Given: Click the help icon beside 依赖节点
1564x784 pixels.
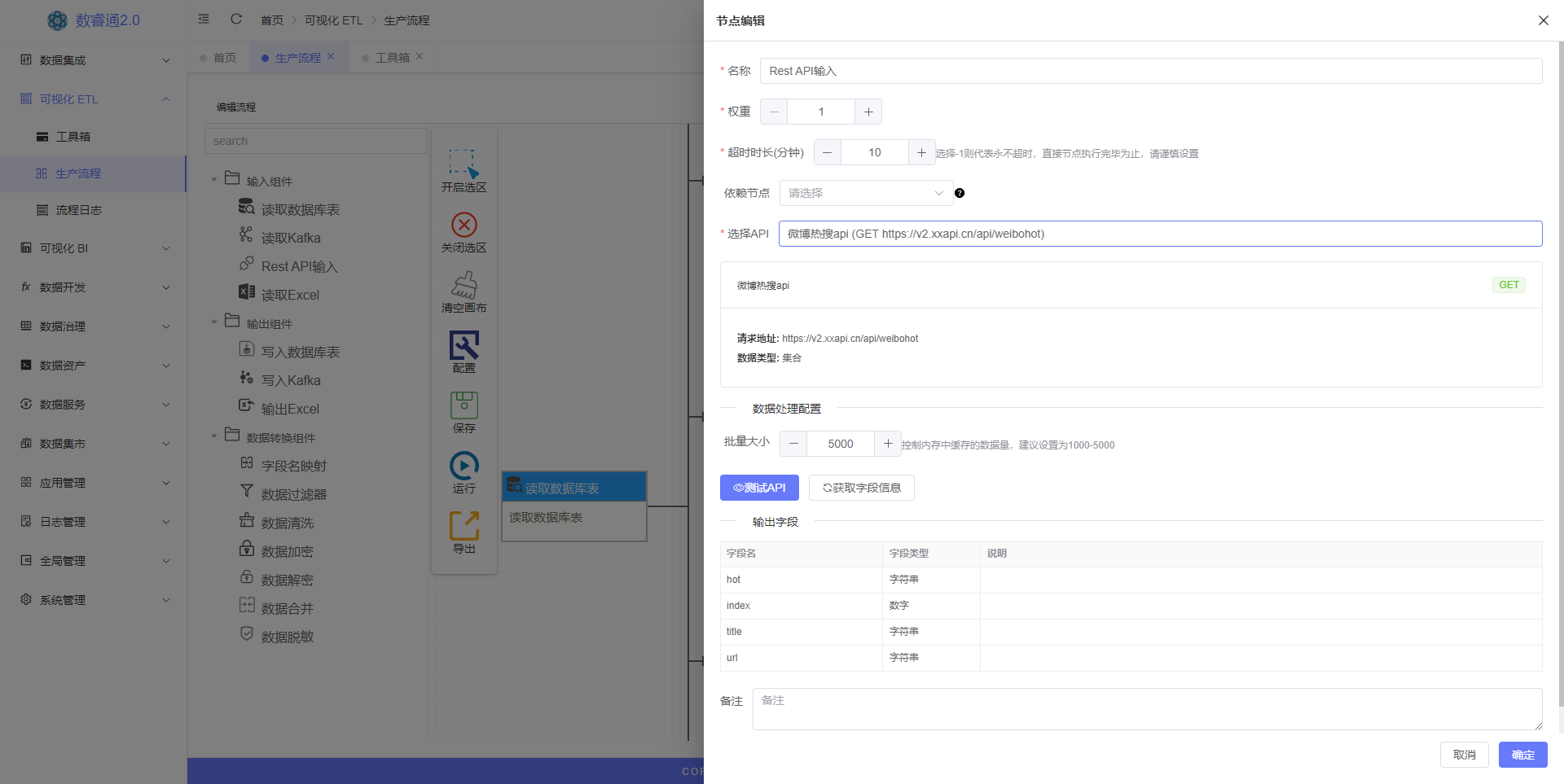Looking at the screenshot, I should pos(960,193).
